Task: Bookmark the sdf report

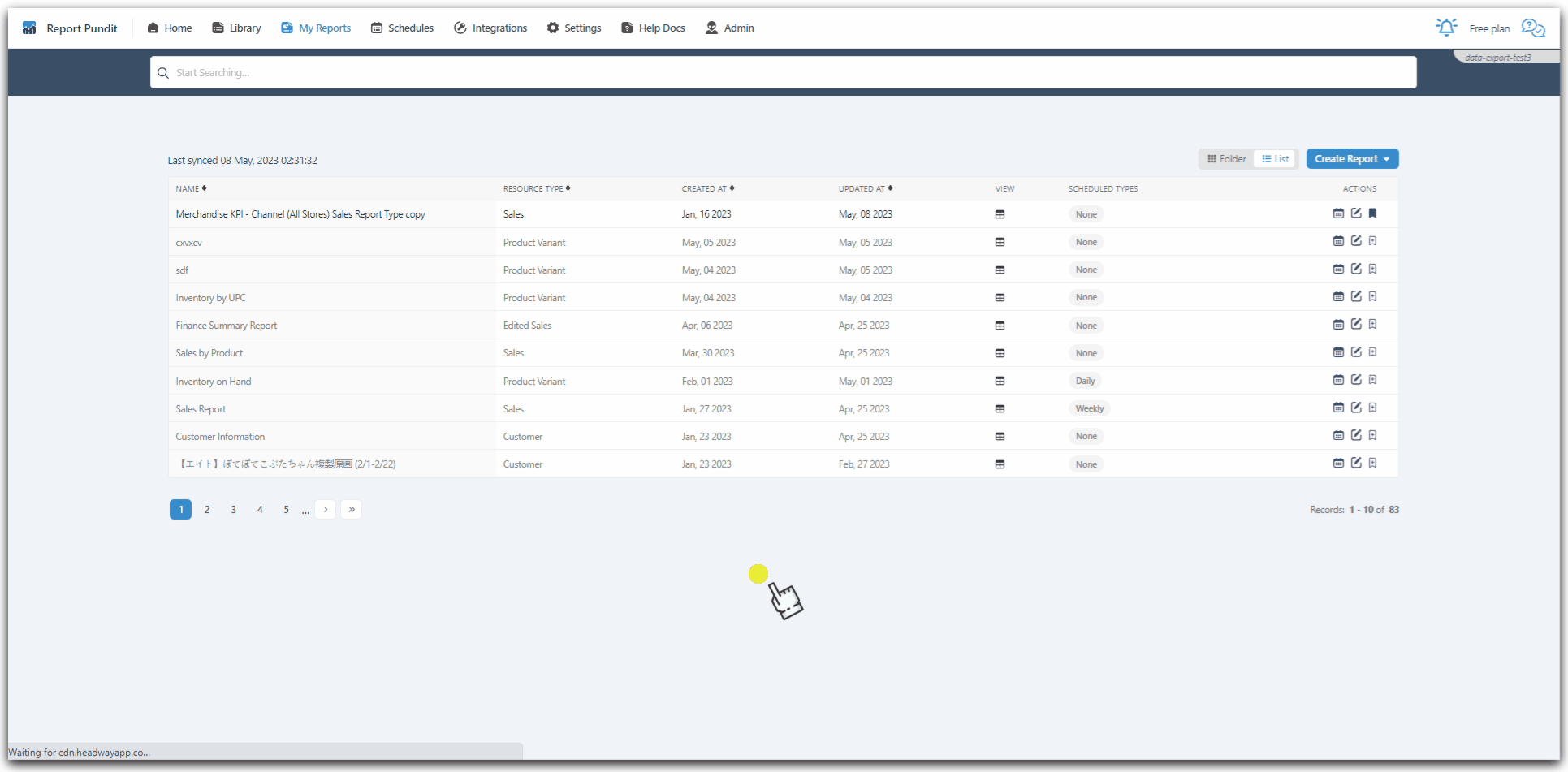Action: point(1372,270)
